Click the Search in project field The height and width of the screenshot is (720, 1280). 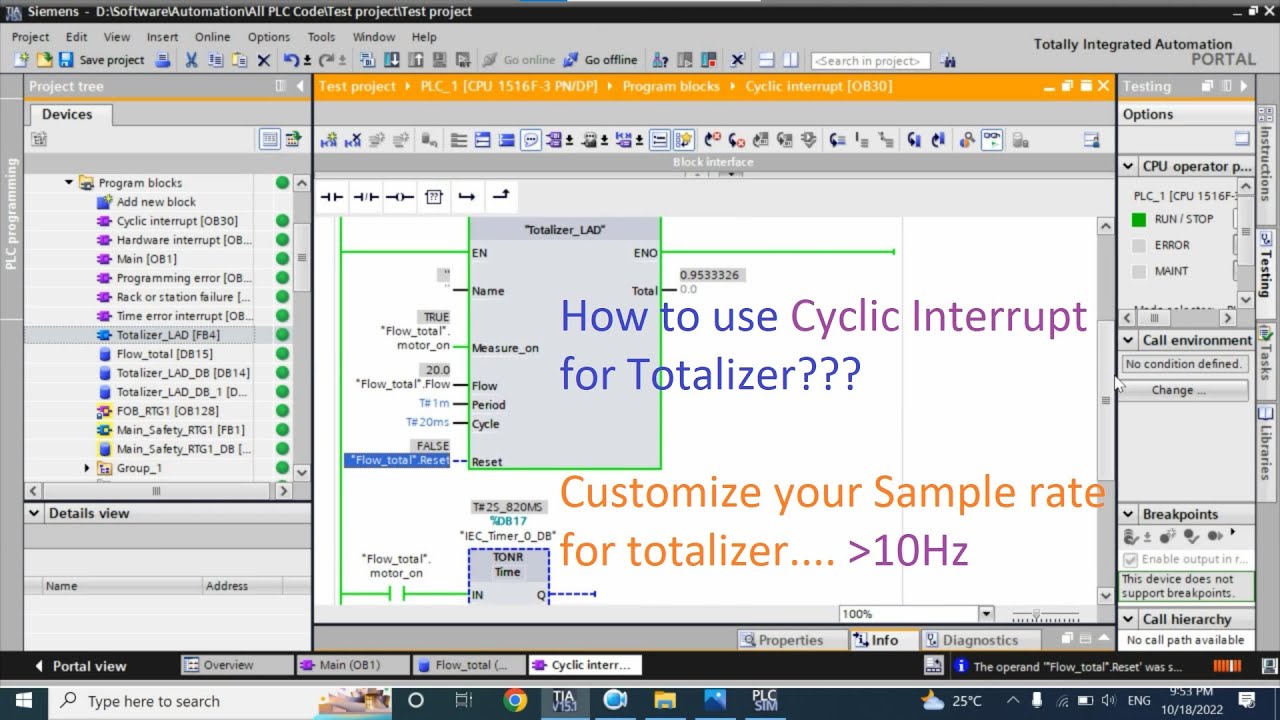click(871, 60)
